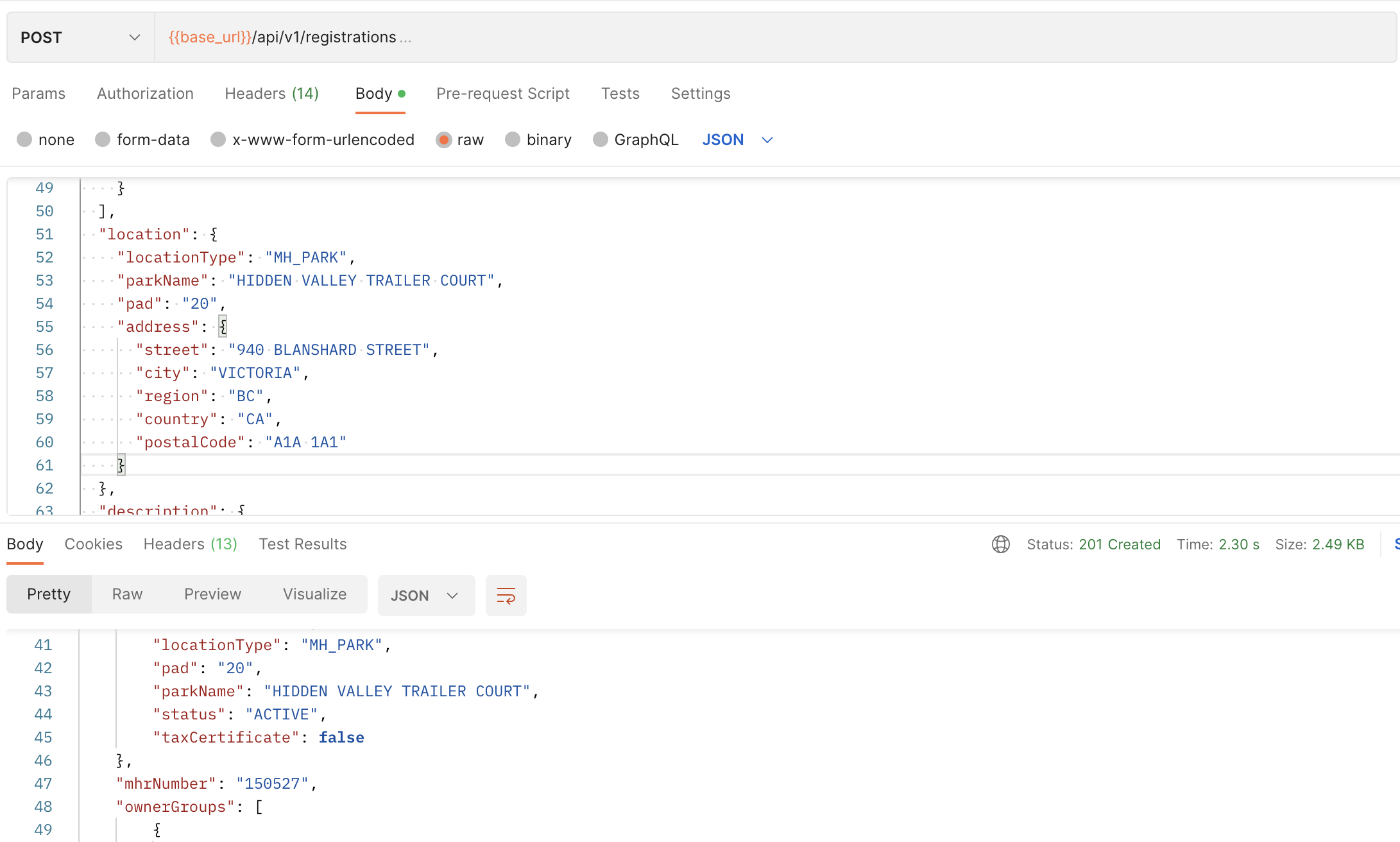Image resolution: width=1400 pixels, height=842 pixels.
Task: Open the Test Results tab
Action: (x=302, y=544)
